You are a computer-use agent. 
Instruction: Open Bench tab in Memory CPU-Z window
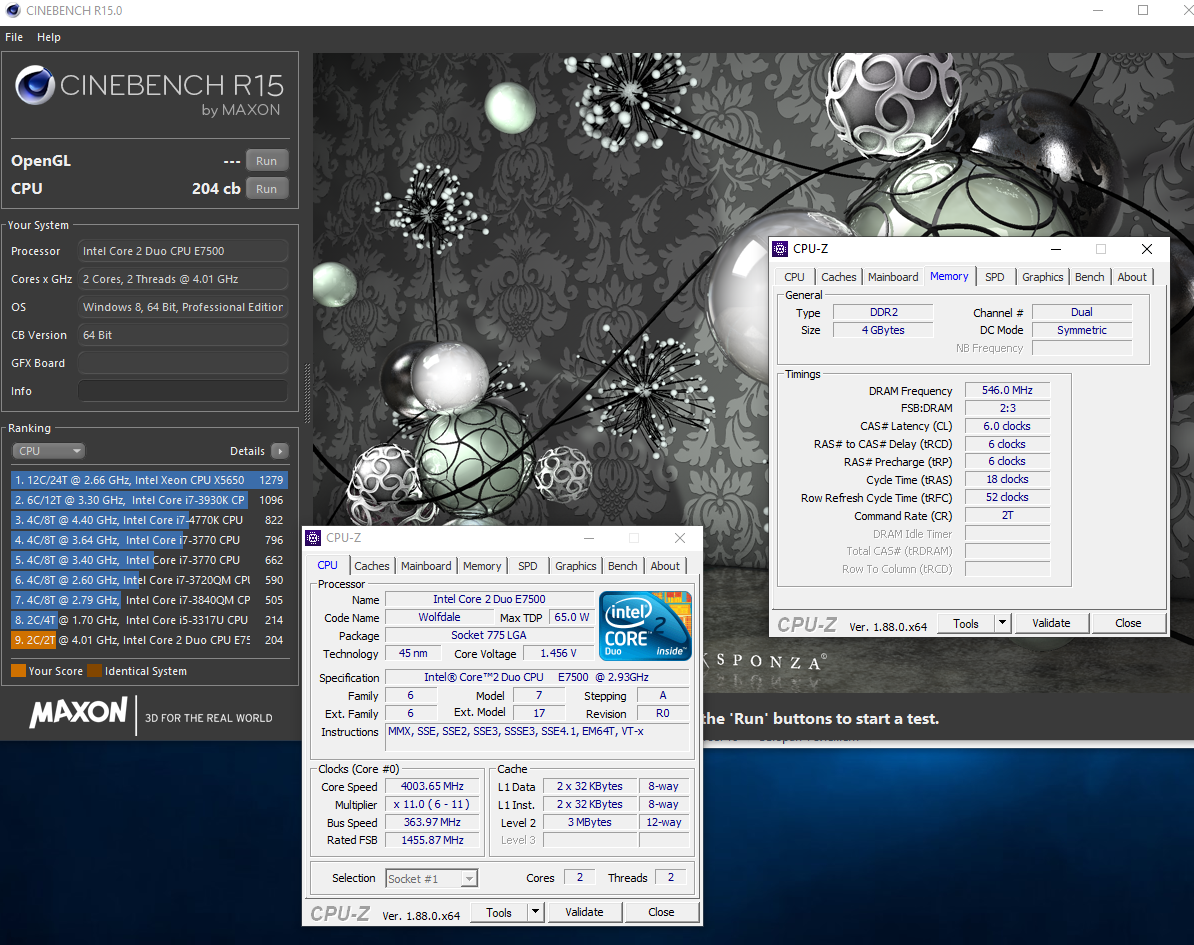(x=1090, y=277)
